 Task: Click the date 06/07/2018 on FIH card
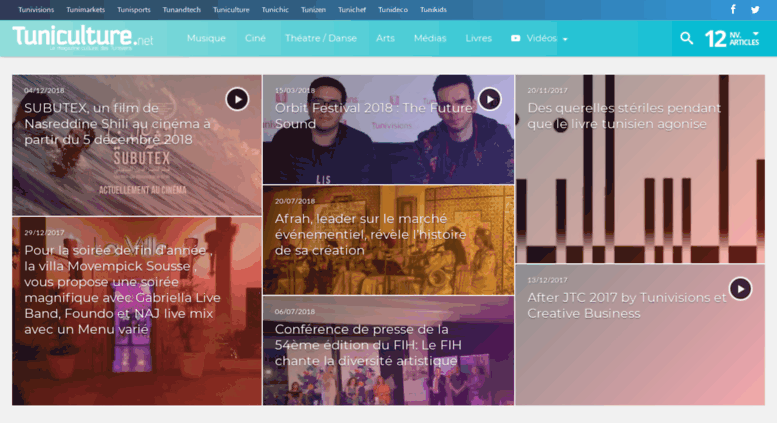(x=295, y=312)
